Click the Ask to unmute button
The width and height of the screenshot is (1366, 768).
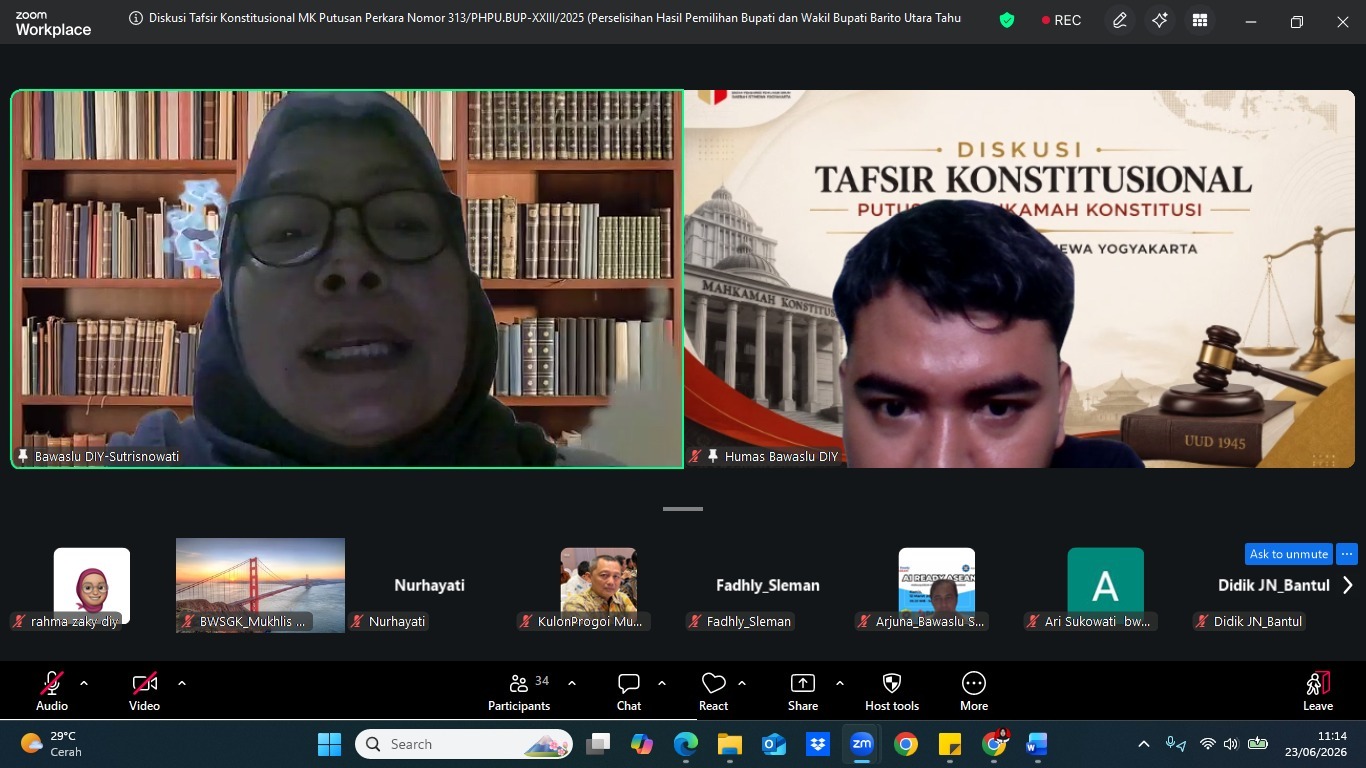pyautogui.click(x=1289, y=554)
